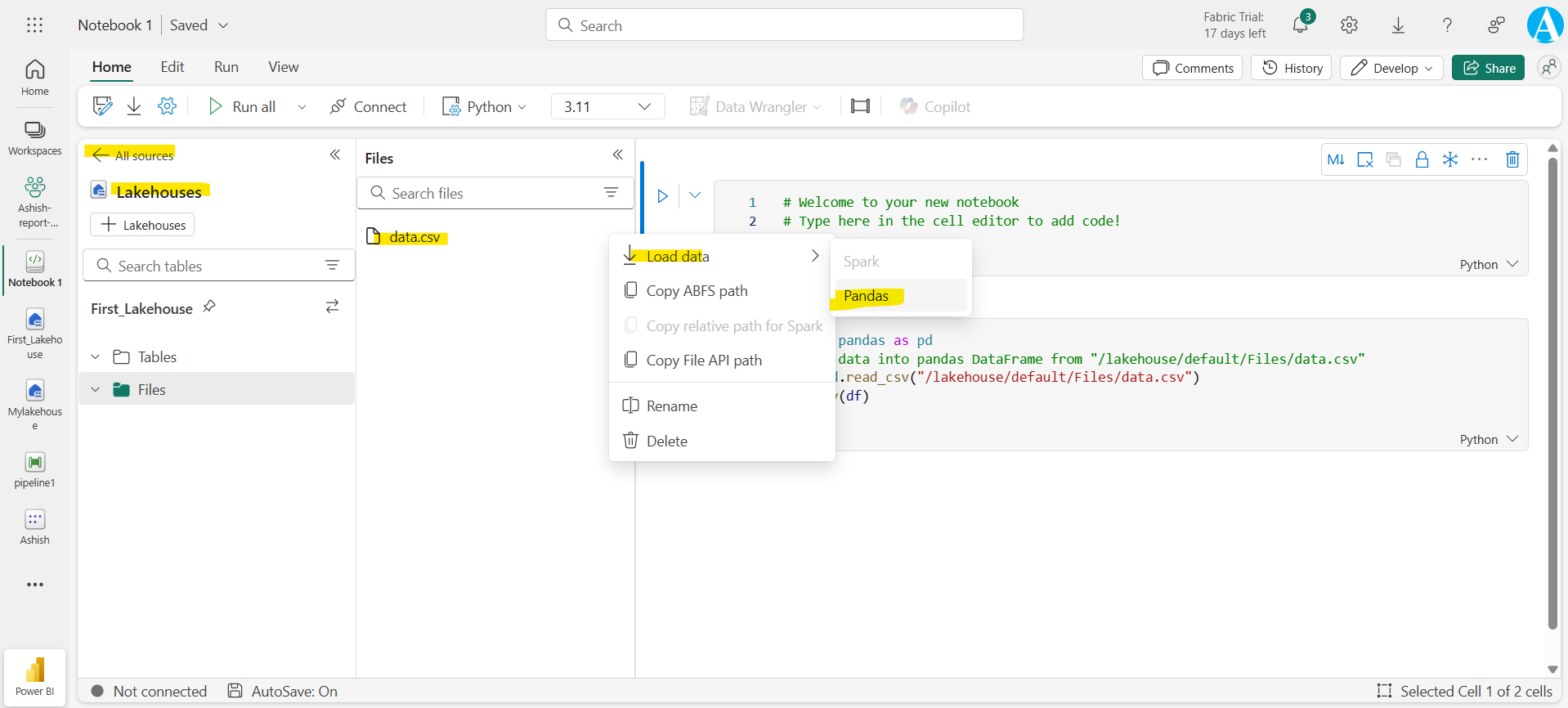This screenshot has height=708, width=1568.
Task: Lock the cell with padlock icon
Action: pyautogui.click(x=1422, y=159)
